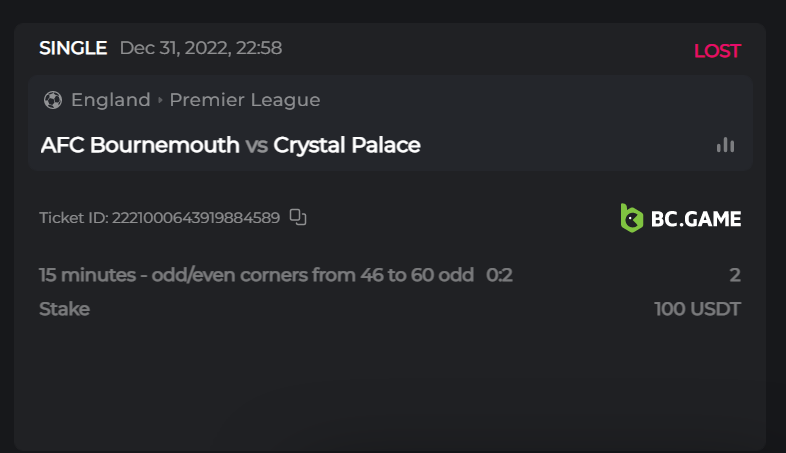Open match statistics bar chart icon

(725, 145)
